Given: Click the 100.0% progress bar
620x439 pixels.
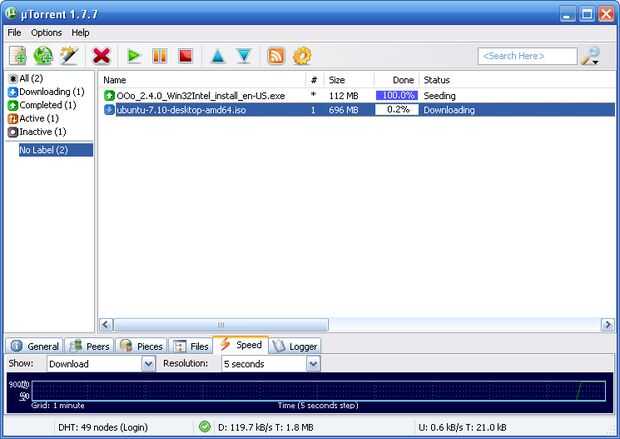Looking at the screenshot, I should coord(397,96).
